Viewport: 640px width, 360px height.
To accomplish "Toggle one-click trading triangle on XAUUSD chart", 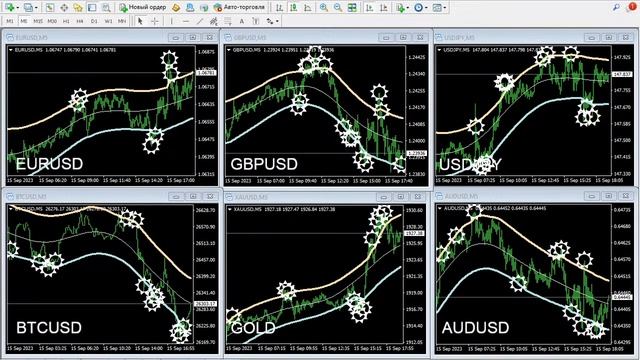I will coord(230,209).
